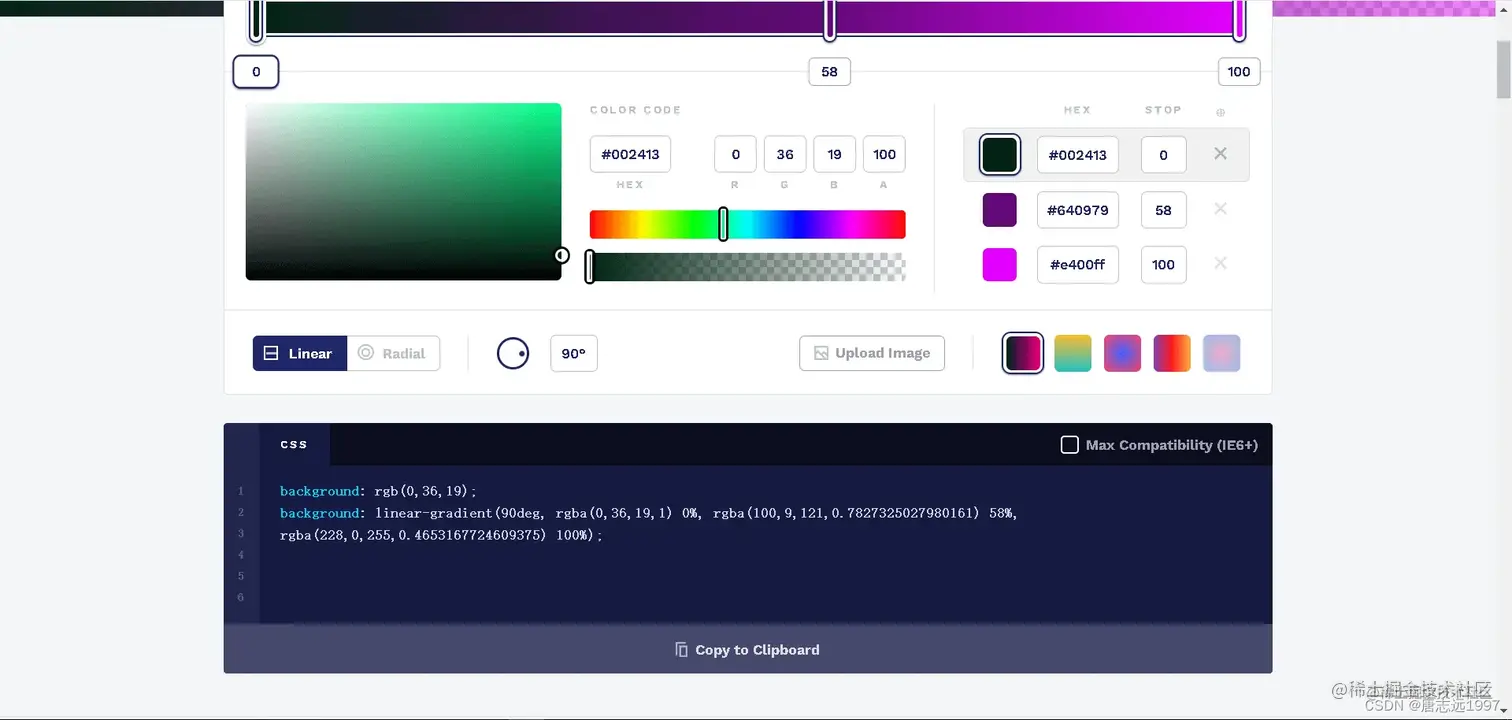Click the B value field

[x=834, y=154]
